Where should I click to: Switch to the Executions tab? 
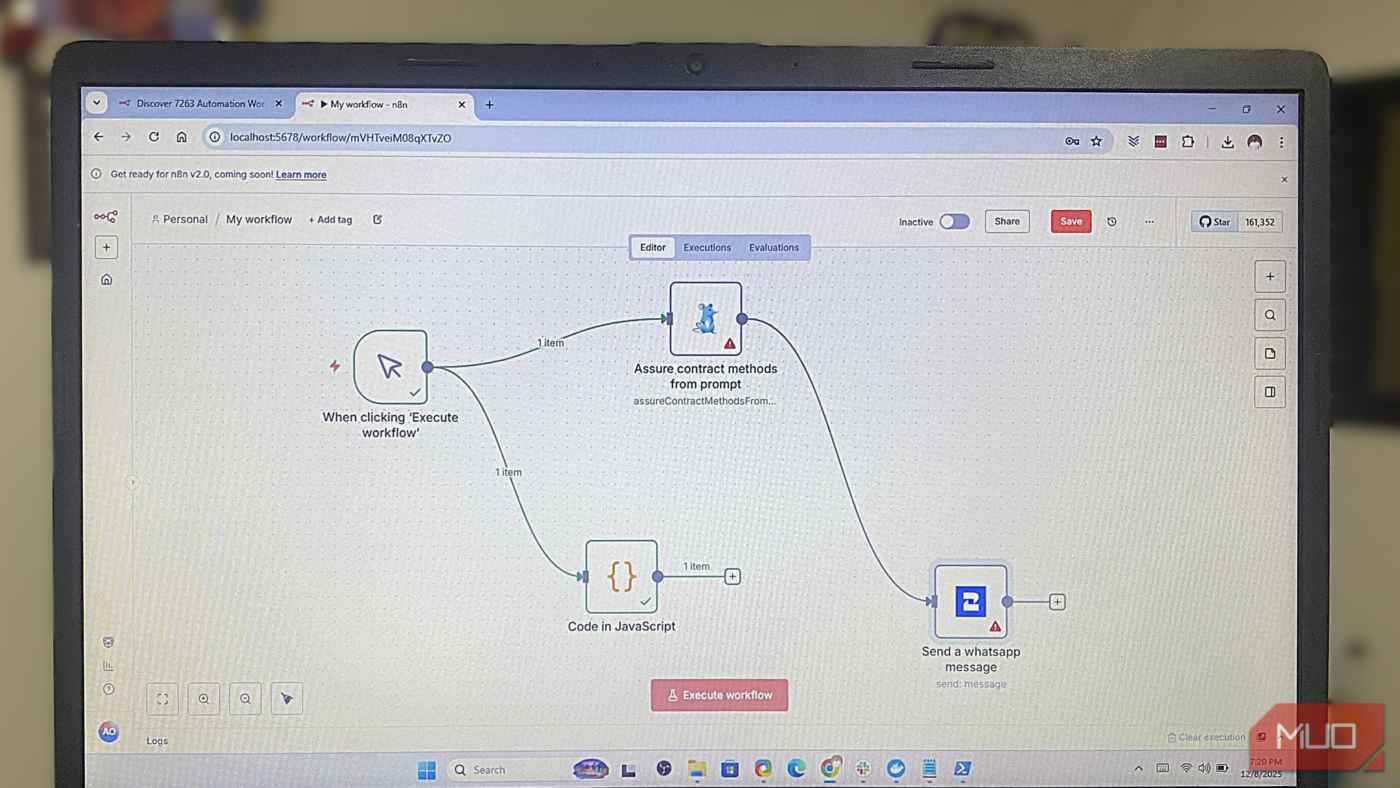point(707,247)
